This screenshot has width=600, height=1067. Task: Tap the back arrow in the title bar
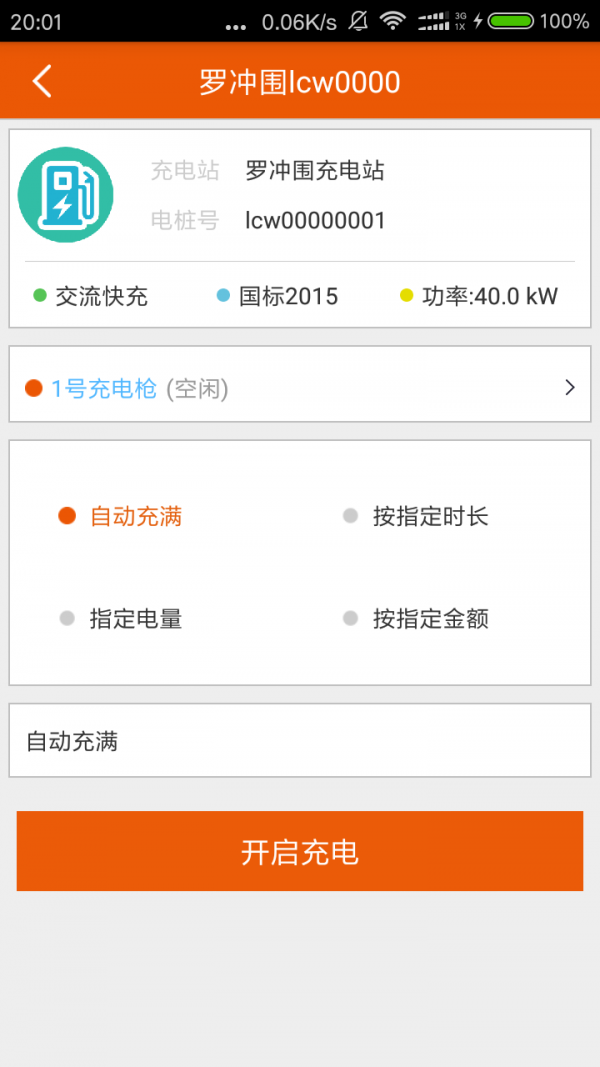coord(40,81)
